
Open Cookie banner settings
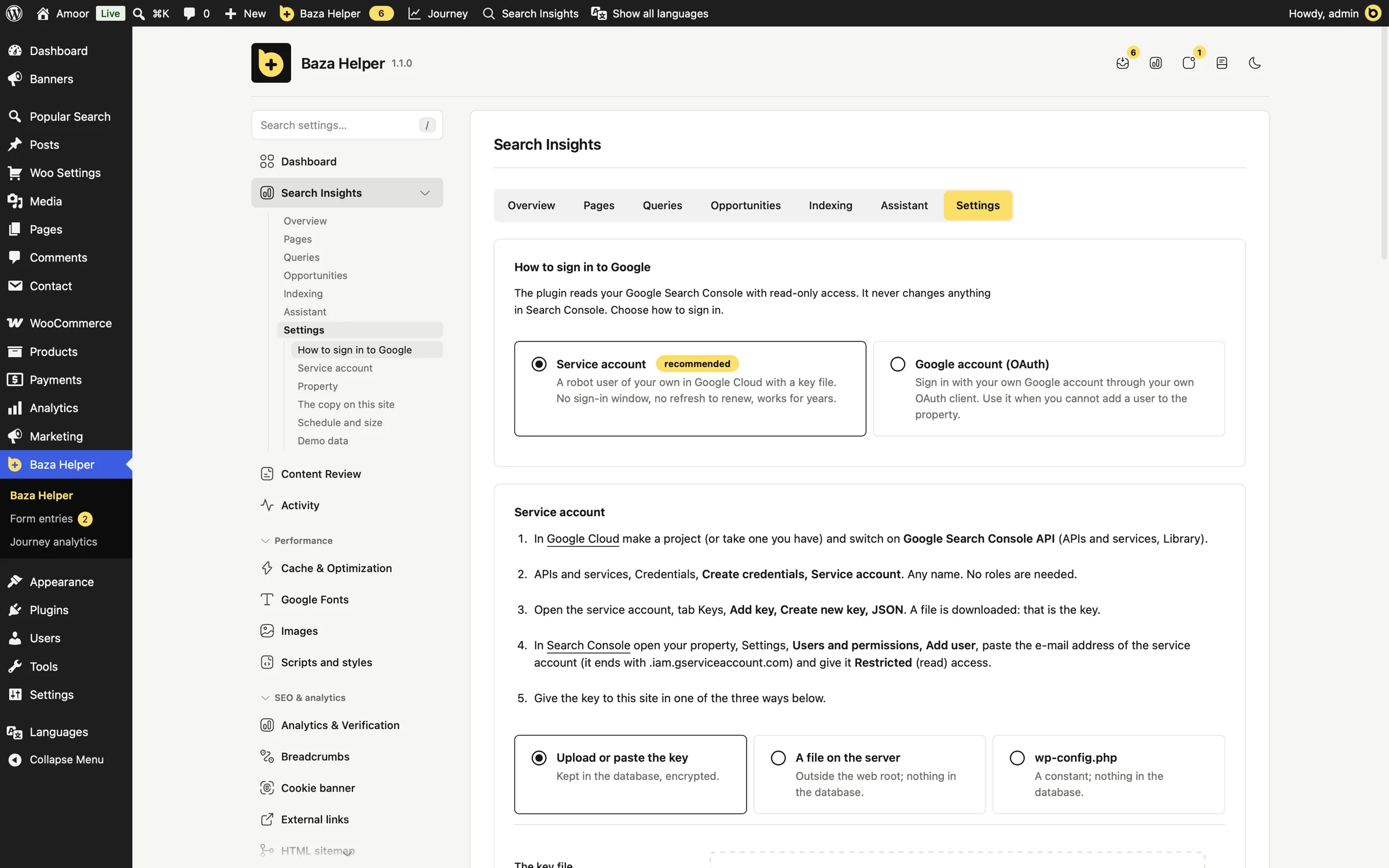click(347, 788)
